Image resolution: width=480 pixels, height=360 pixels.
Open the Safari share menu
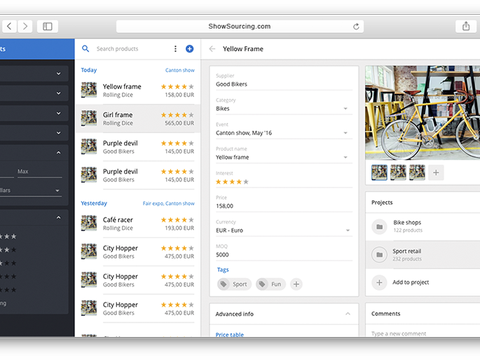tap(466, 26)
